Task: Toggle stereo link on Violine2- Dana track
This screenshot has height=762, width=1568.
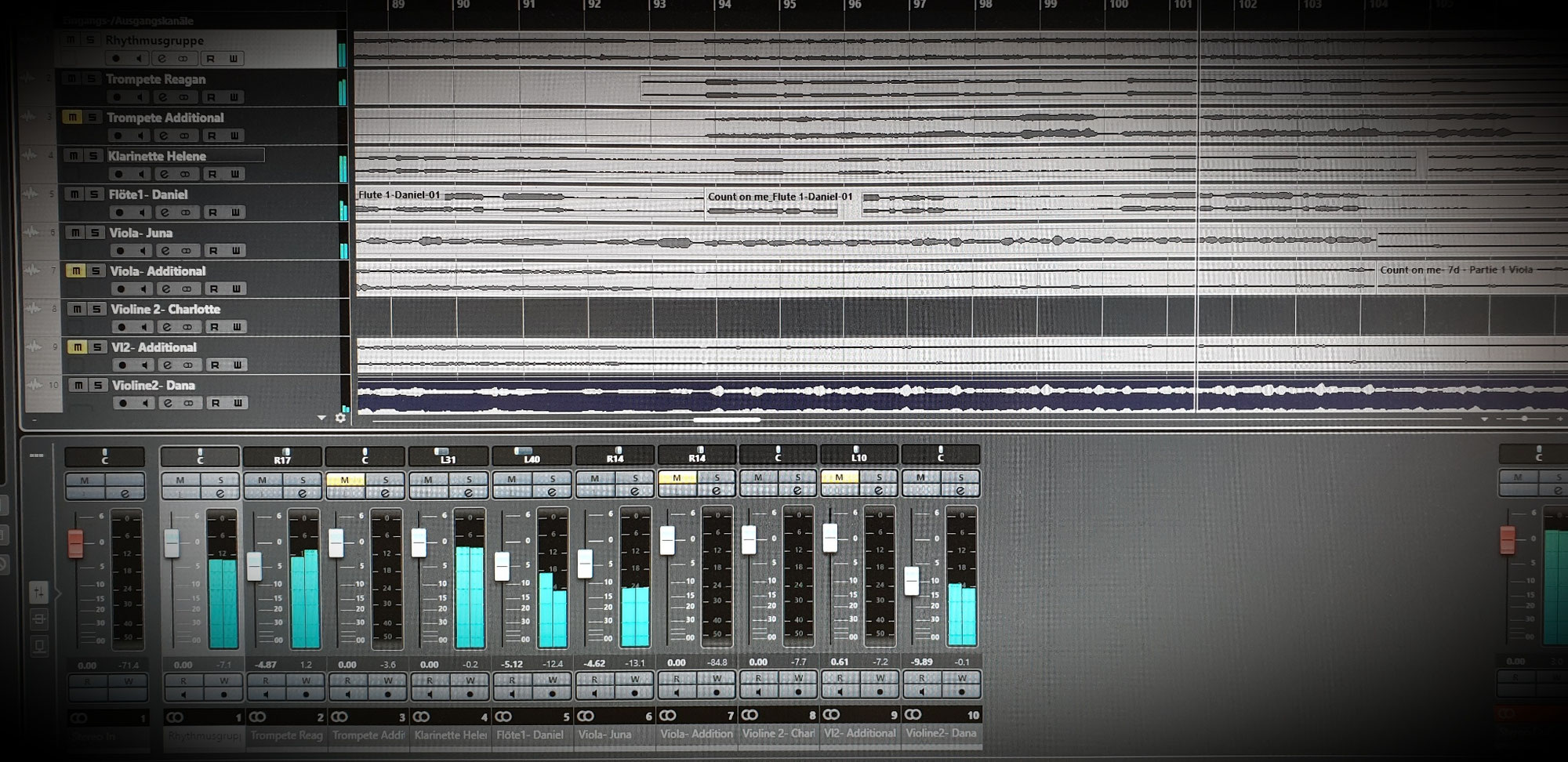Action: point(188,403)
